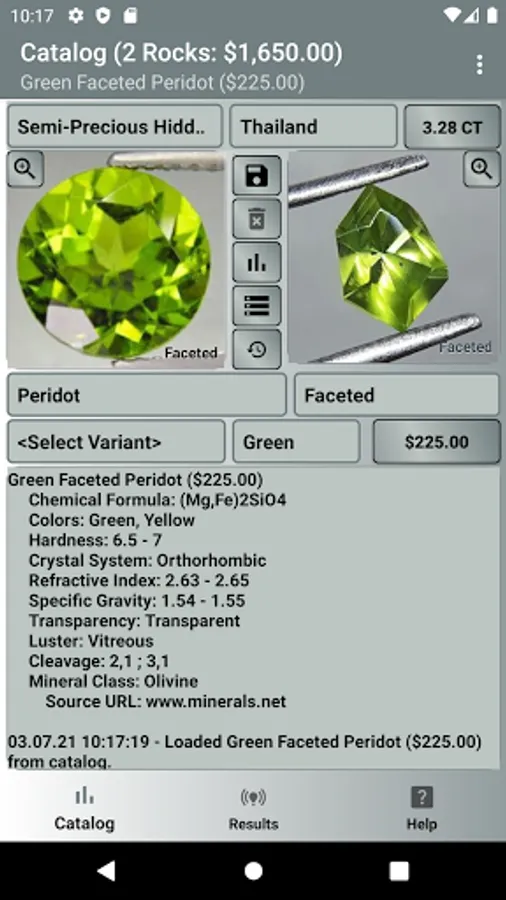Change the Thailand origin dropdown
Screen dimensions: 506x900
click(313, 126)
